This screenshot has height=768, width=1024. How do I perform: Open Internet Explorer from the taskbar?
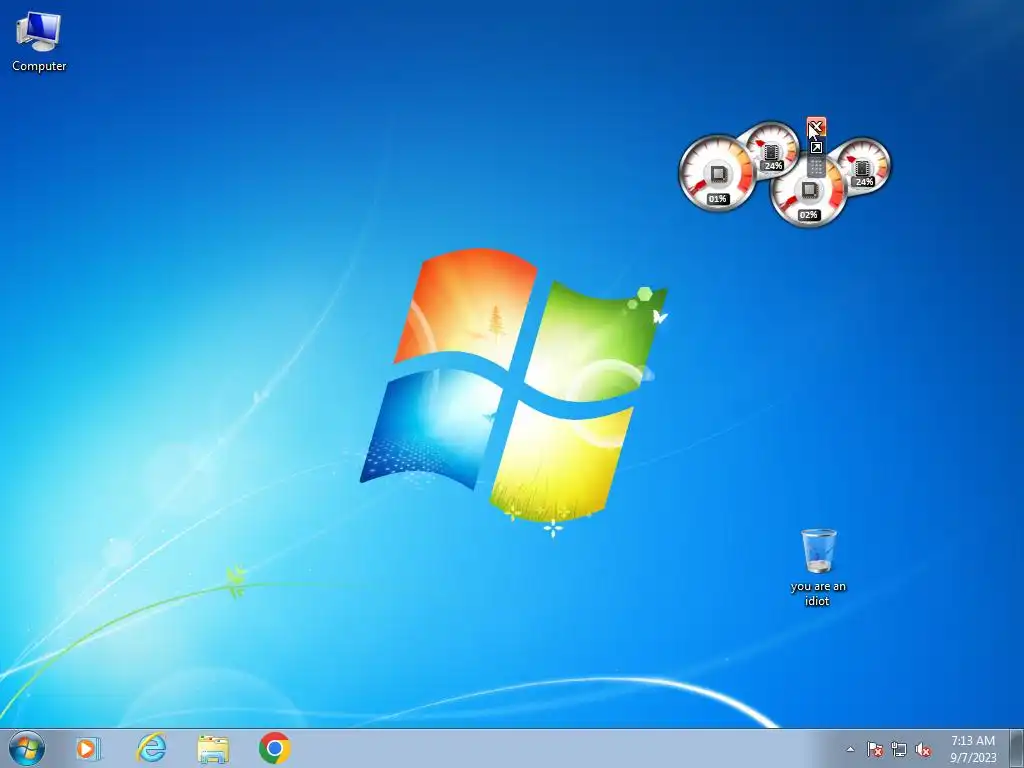coord(151,748)
